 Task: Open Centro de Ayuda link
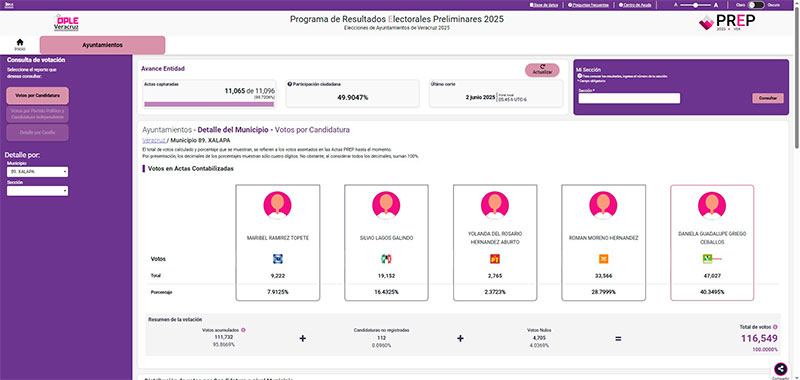point(635,5)
